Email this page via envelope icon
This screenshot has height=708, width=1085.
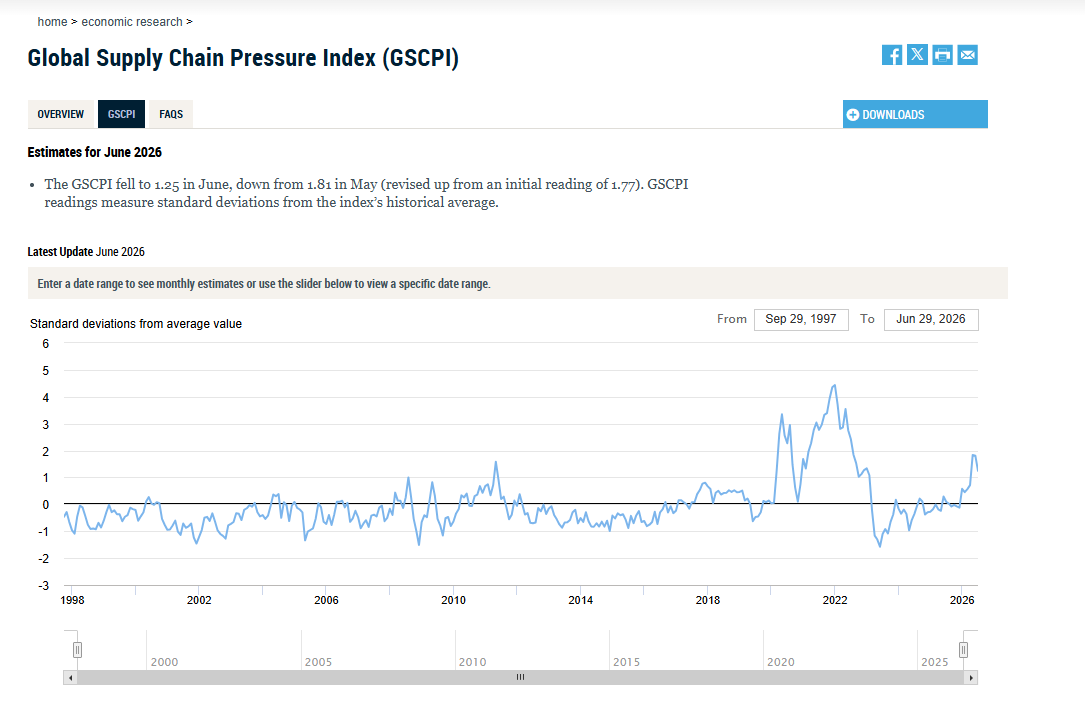[967, 55]
